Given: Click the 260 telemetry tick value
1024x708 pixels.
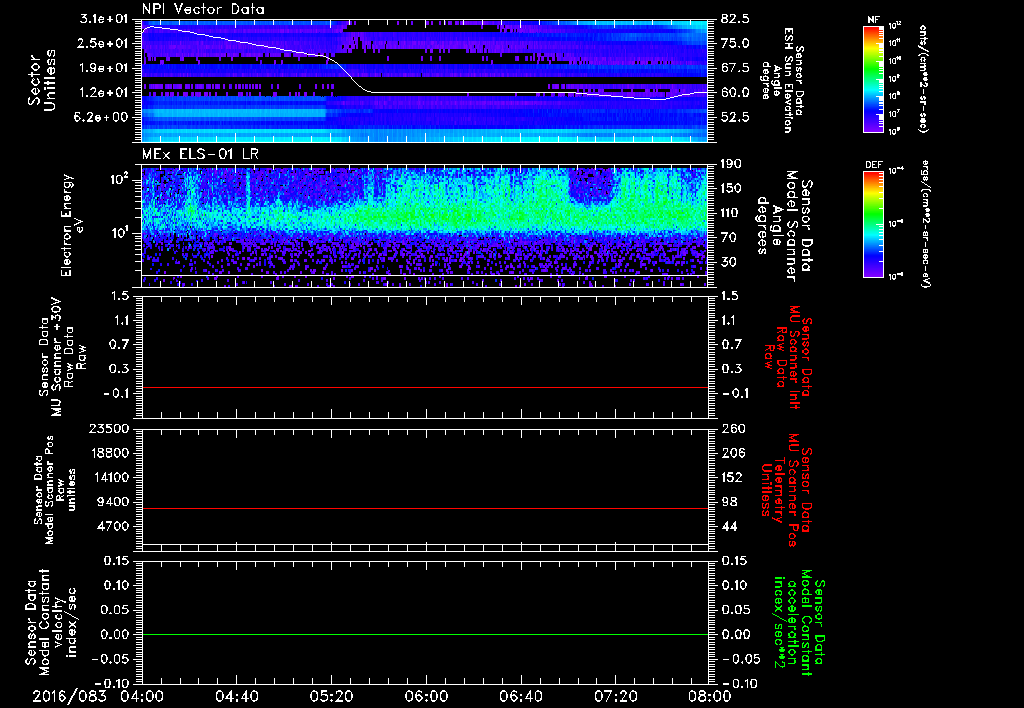Looking at the screenshot, I should click(x=731, y=429).
